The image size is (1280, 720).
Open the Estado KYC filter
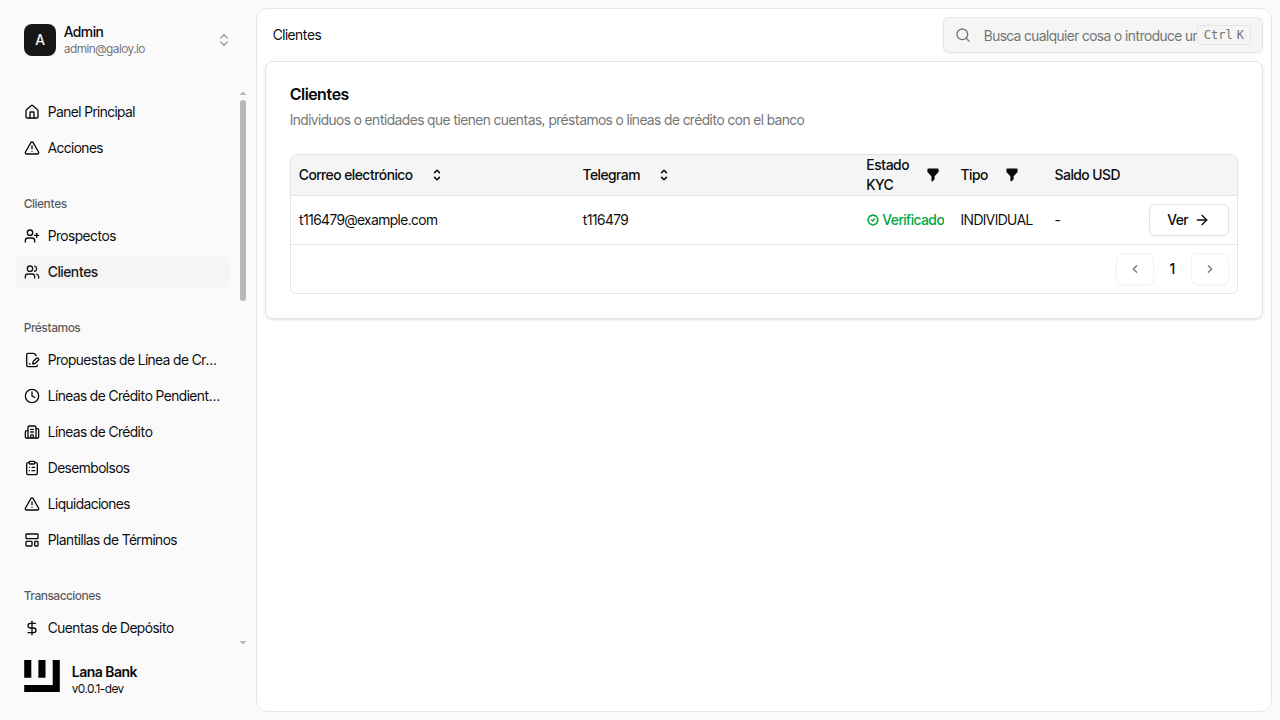pos(933,175)
